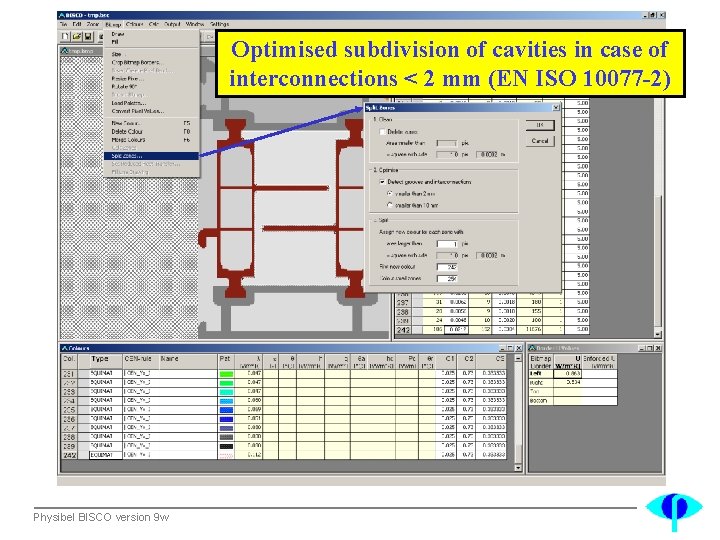Click Cancel in Split Zones dialog
720x540 pixels.
[x=540, y=141]
